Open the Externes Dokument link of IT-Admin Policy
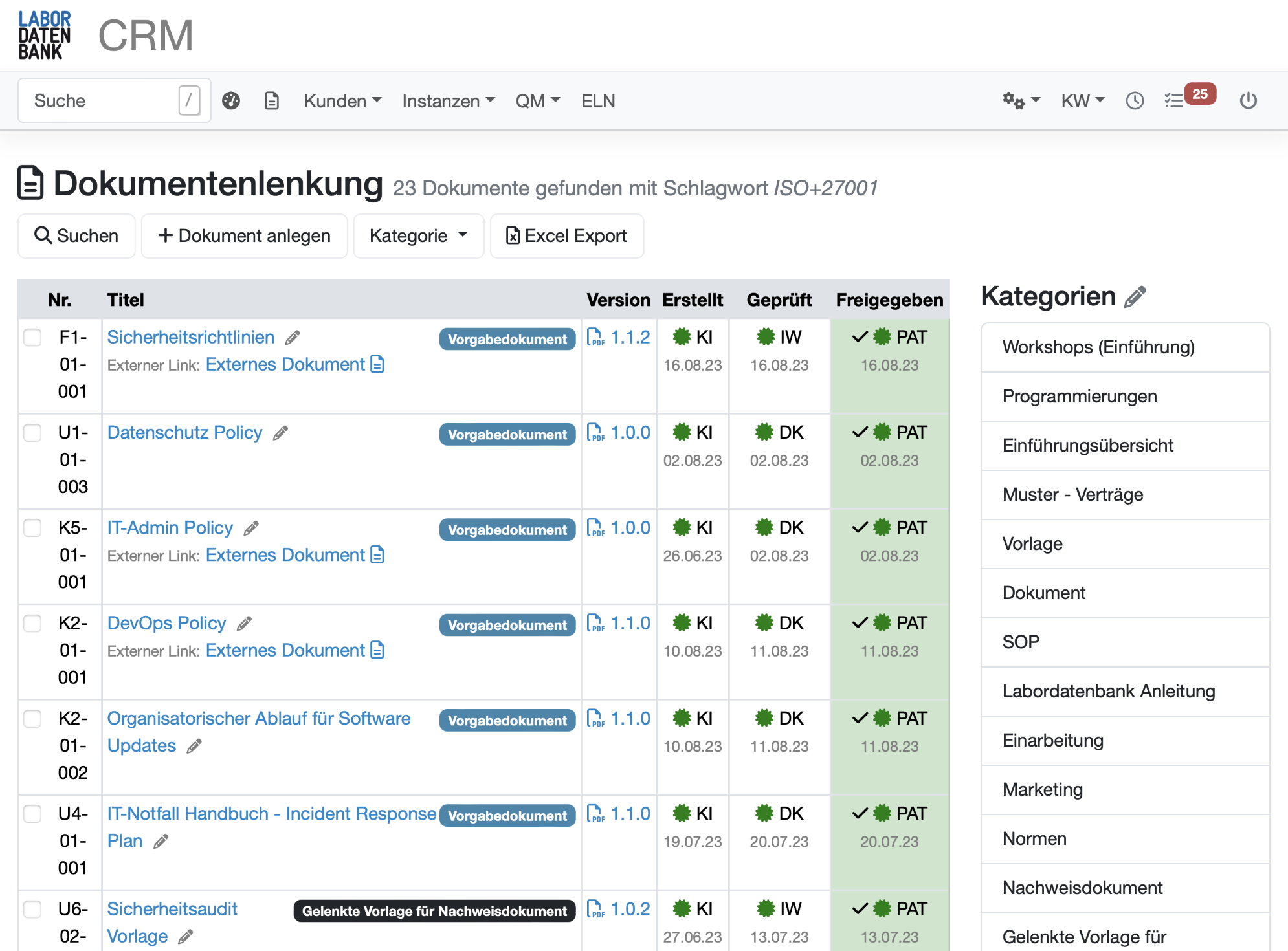 (x=285, y=555)
